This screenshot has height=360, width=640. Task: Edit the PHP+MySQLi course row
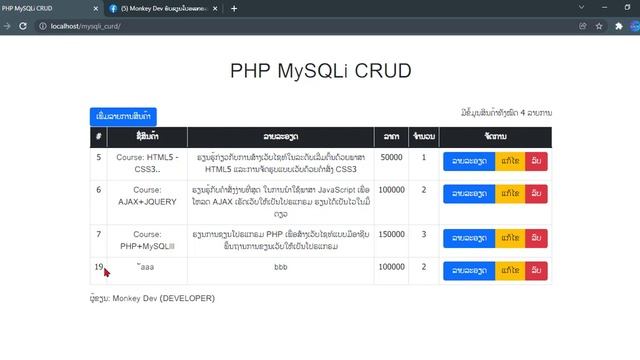click(510, 238)
